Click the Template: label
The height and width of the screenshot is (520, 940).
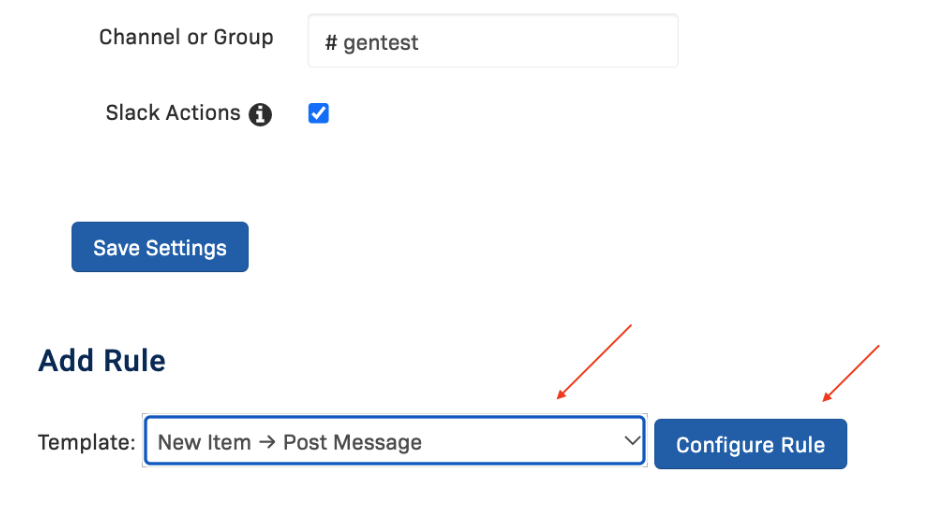87,443
